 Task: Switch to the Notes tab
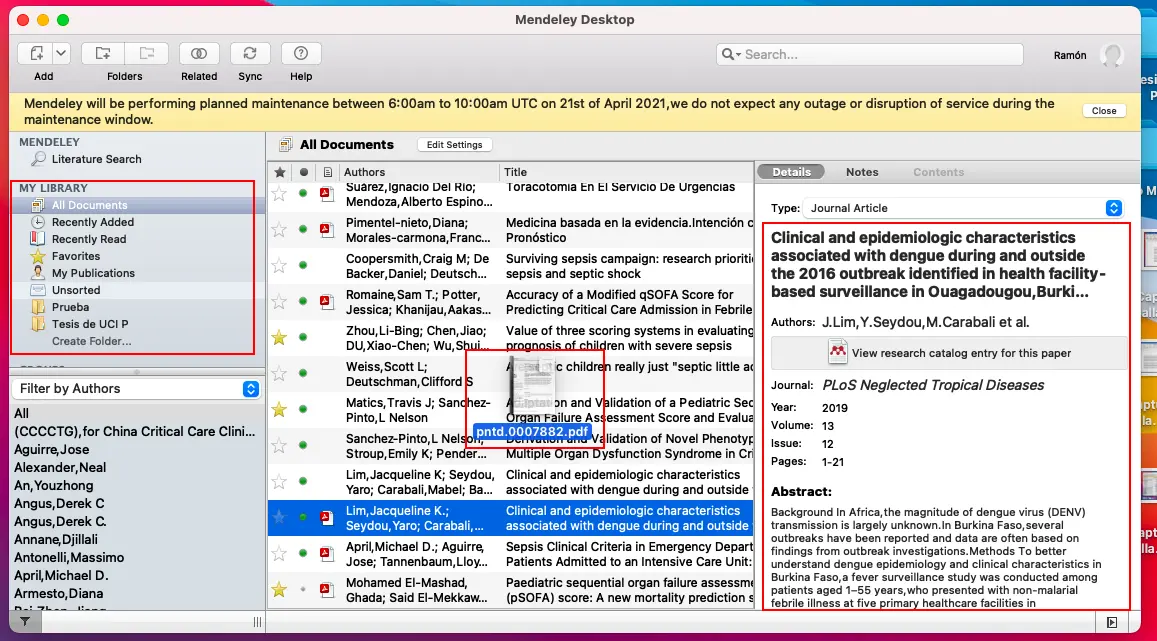(x=861, y=172)
